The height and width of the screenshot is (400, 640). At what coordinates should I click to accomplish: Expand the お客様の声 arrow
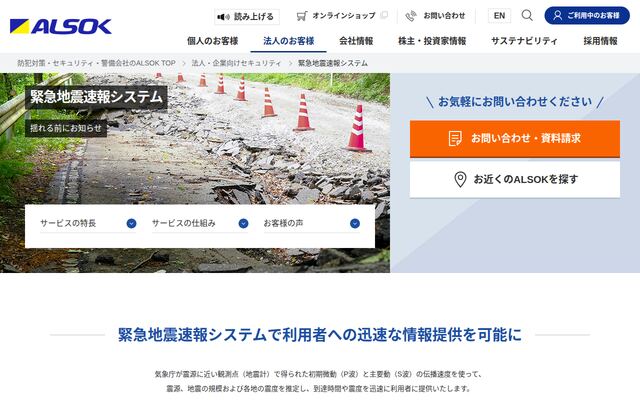click(x=355, y=223)
